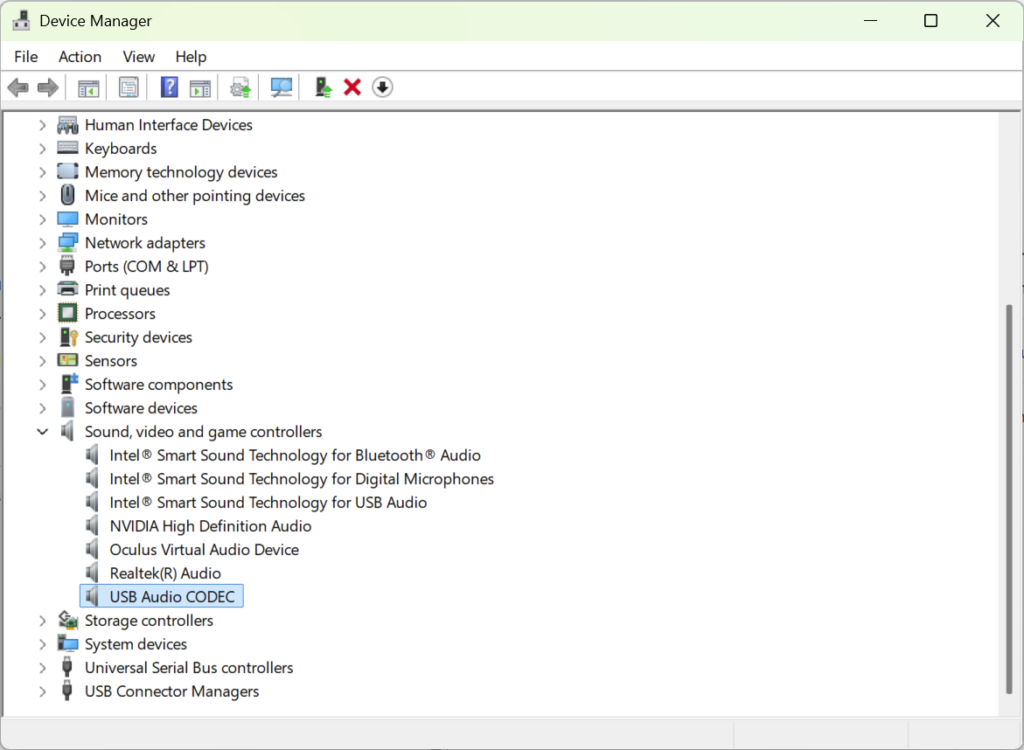Expand the Network adapters category

[42, 243]
